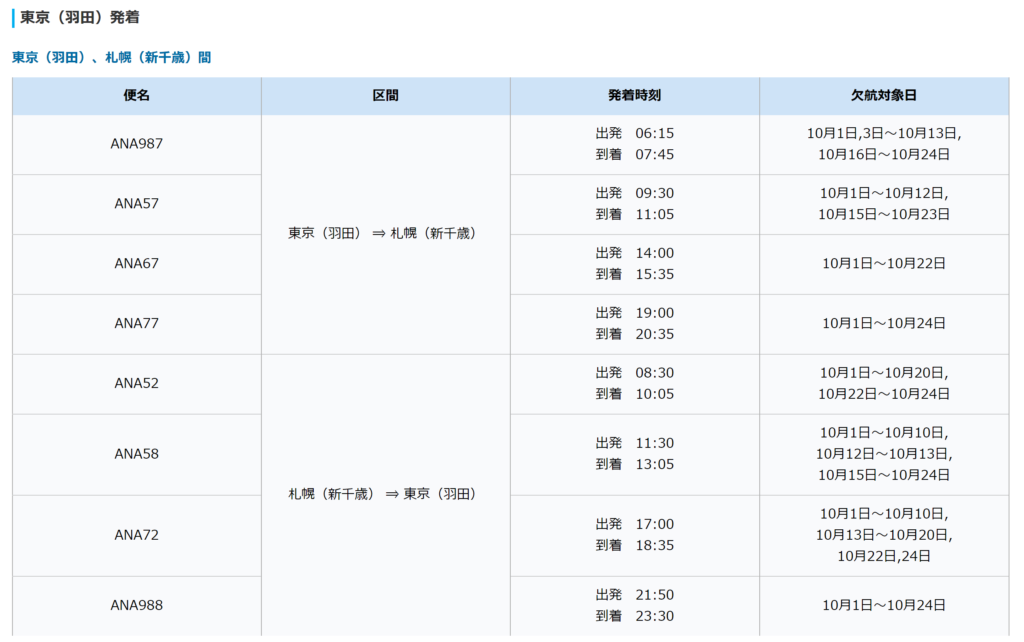Click the 06:15 departure time
Screen dimensions: 1024x642
[654, 134]
